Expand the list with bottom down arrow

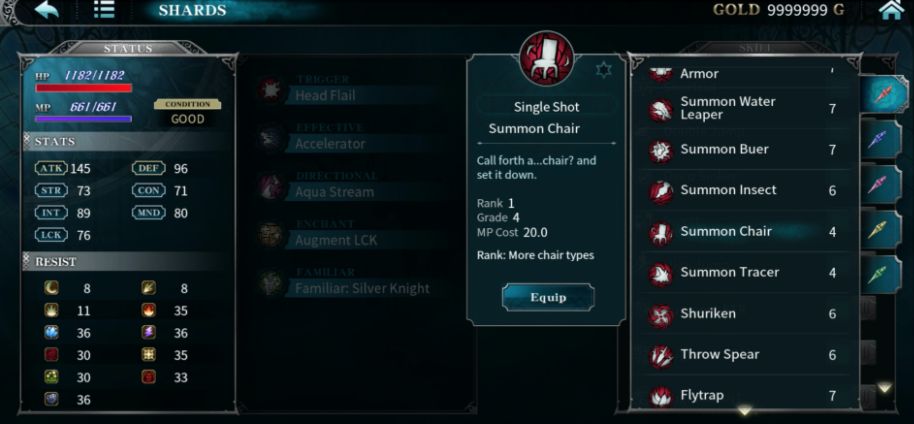click(744, 411)
